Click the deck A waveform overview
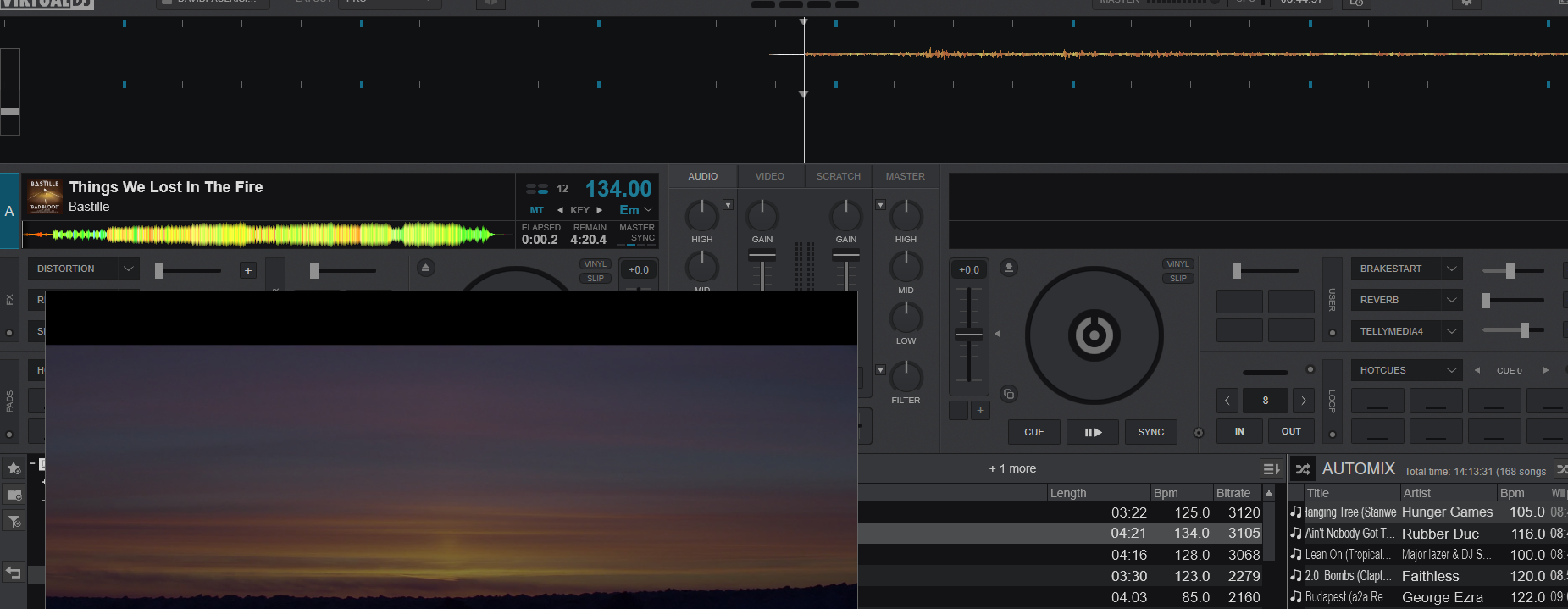 point(267,235)
